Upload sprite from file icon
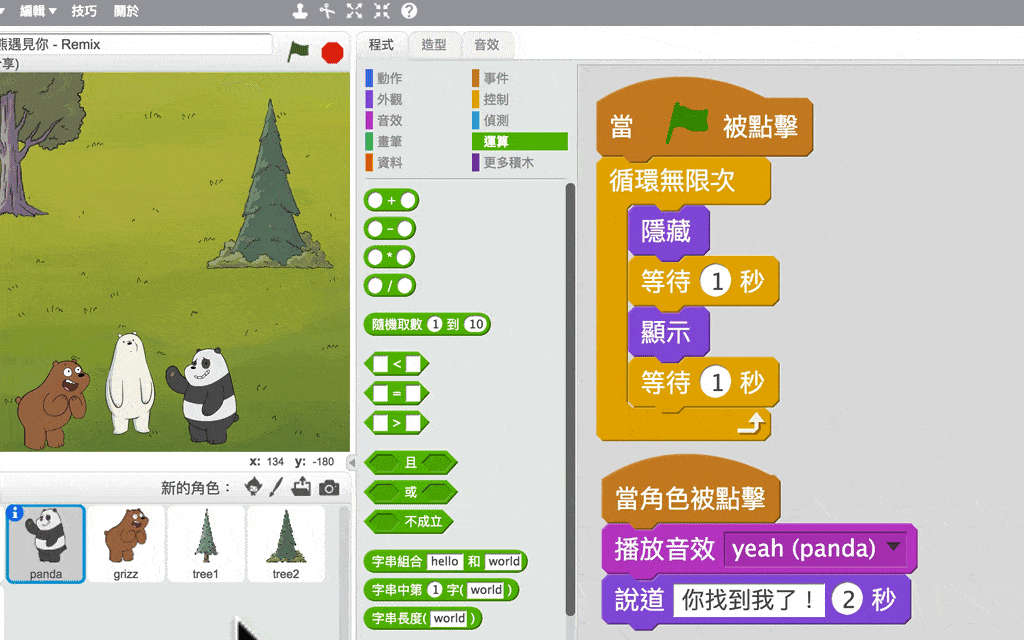The width and height of the screenshot is (1024, 640). (301, 487)
